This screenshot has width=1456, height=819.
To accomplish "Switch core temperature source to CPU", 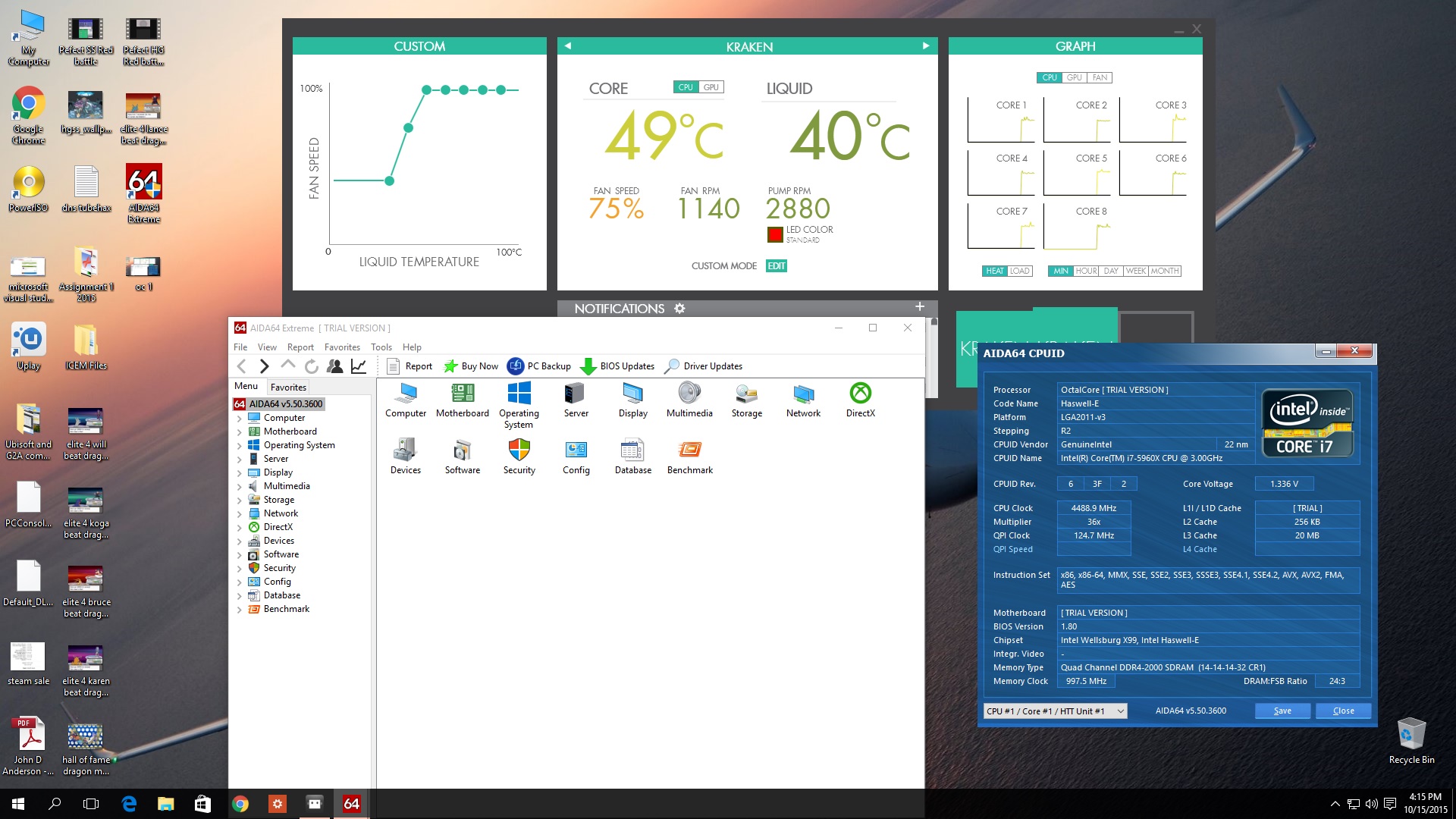I will tap(686, 87).
